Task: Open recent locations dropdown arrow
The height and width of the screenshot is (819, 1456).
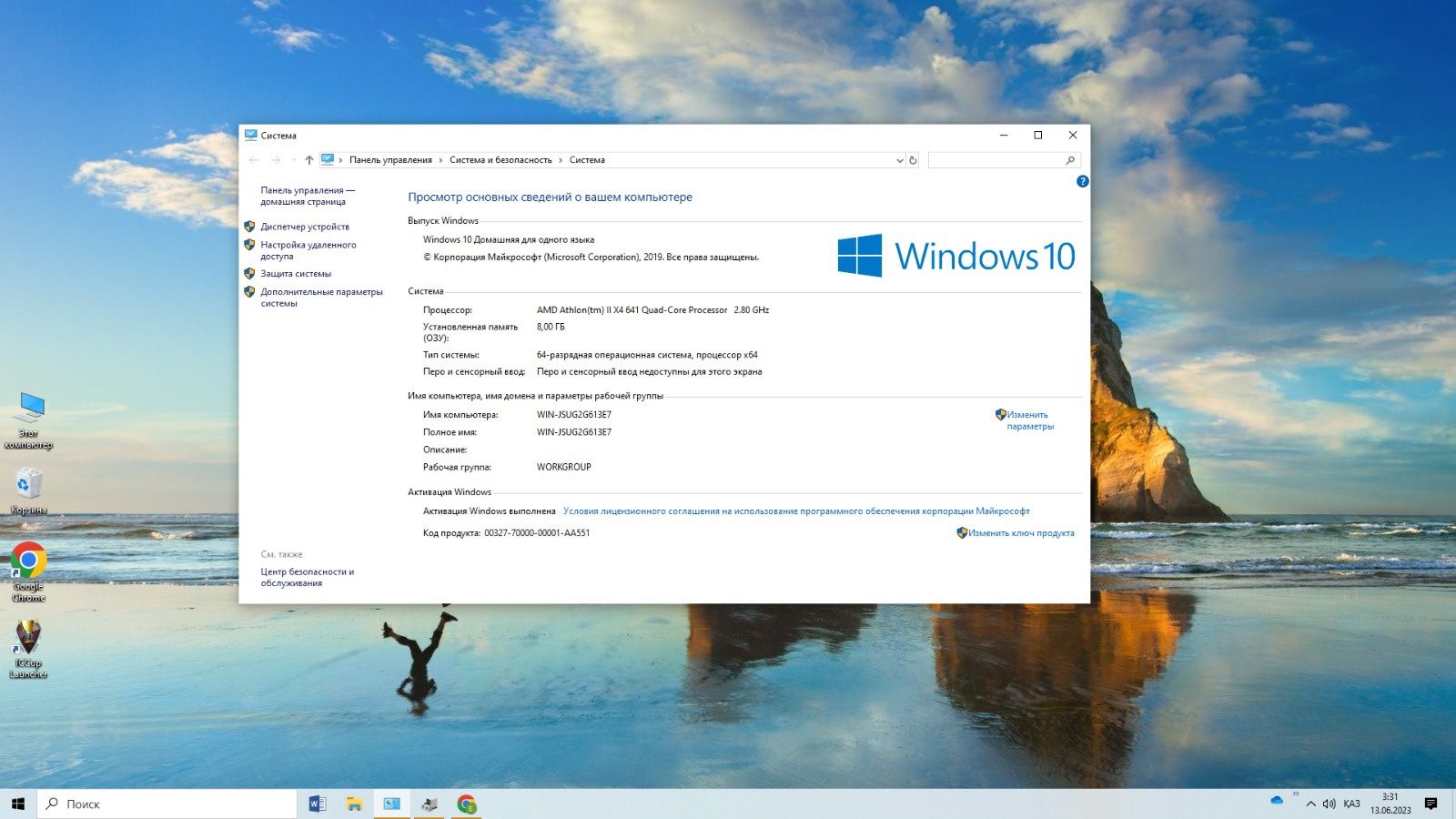Action: pyautogui.click(x=293, y=160)
